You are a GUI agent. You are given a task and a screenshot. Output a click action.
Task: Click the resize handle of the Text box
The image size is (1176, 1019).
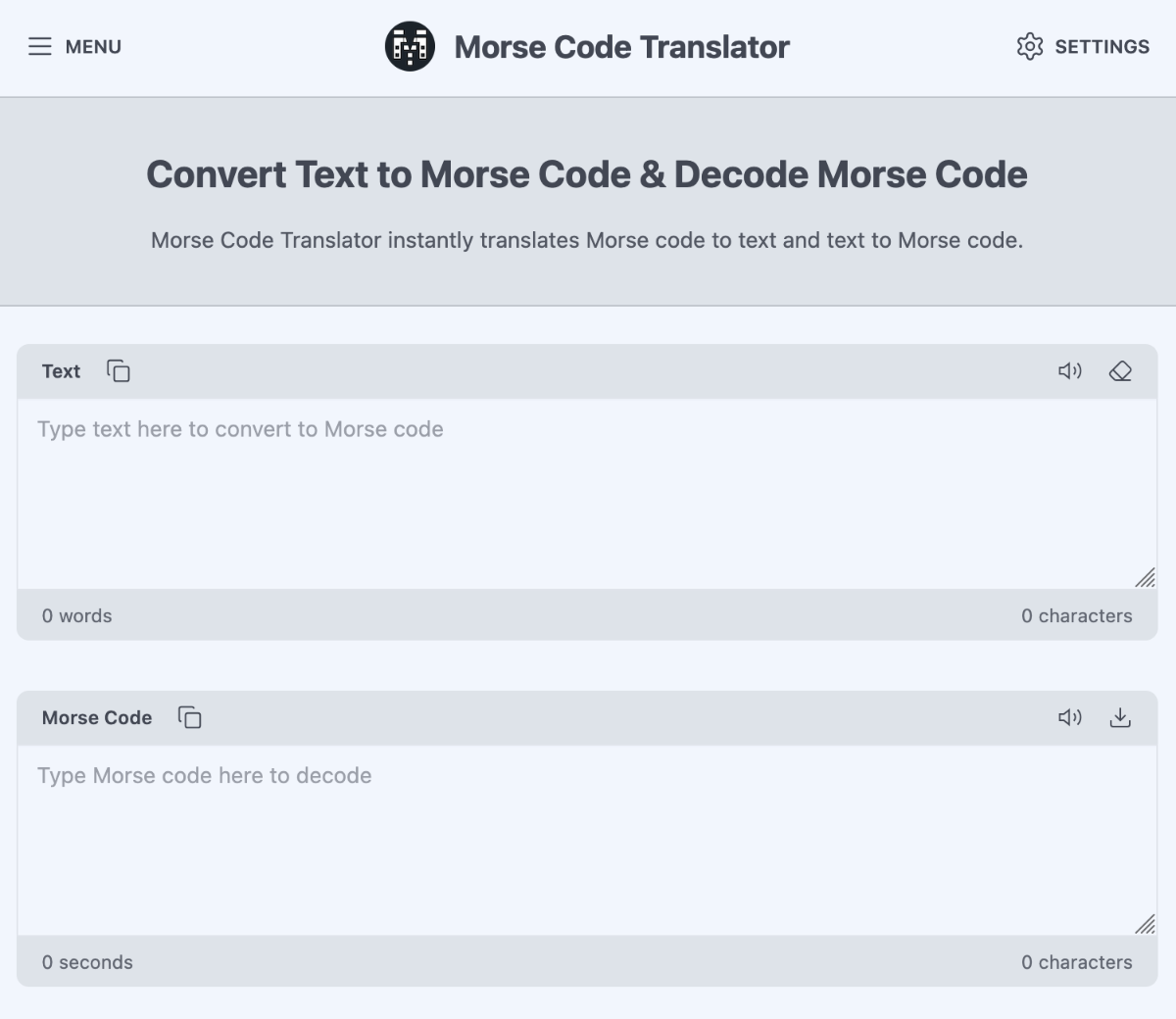1146,578
